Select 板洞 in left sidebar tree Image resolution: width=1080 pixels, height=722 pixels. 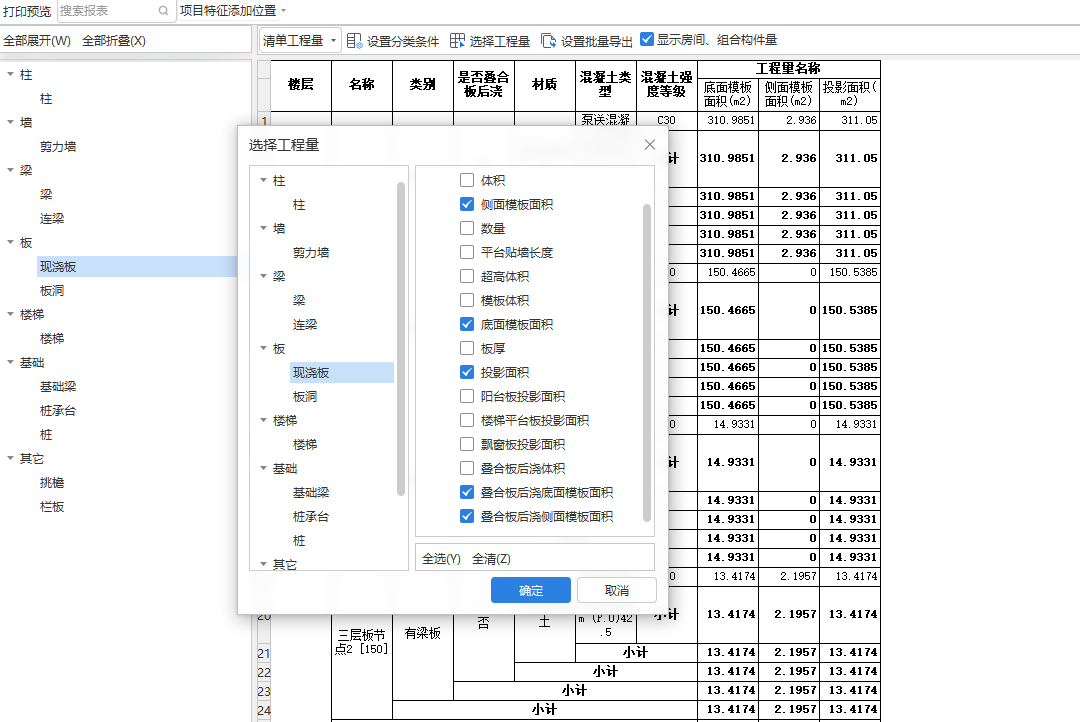pyautogui.click(x=52, y=291)
